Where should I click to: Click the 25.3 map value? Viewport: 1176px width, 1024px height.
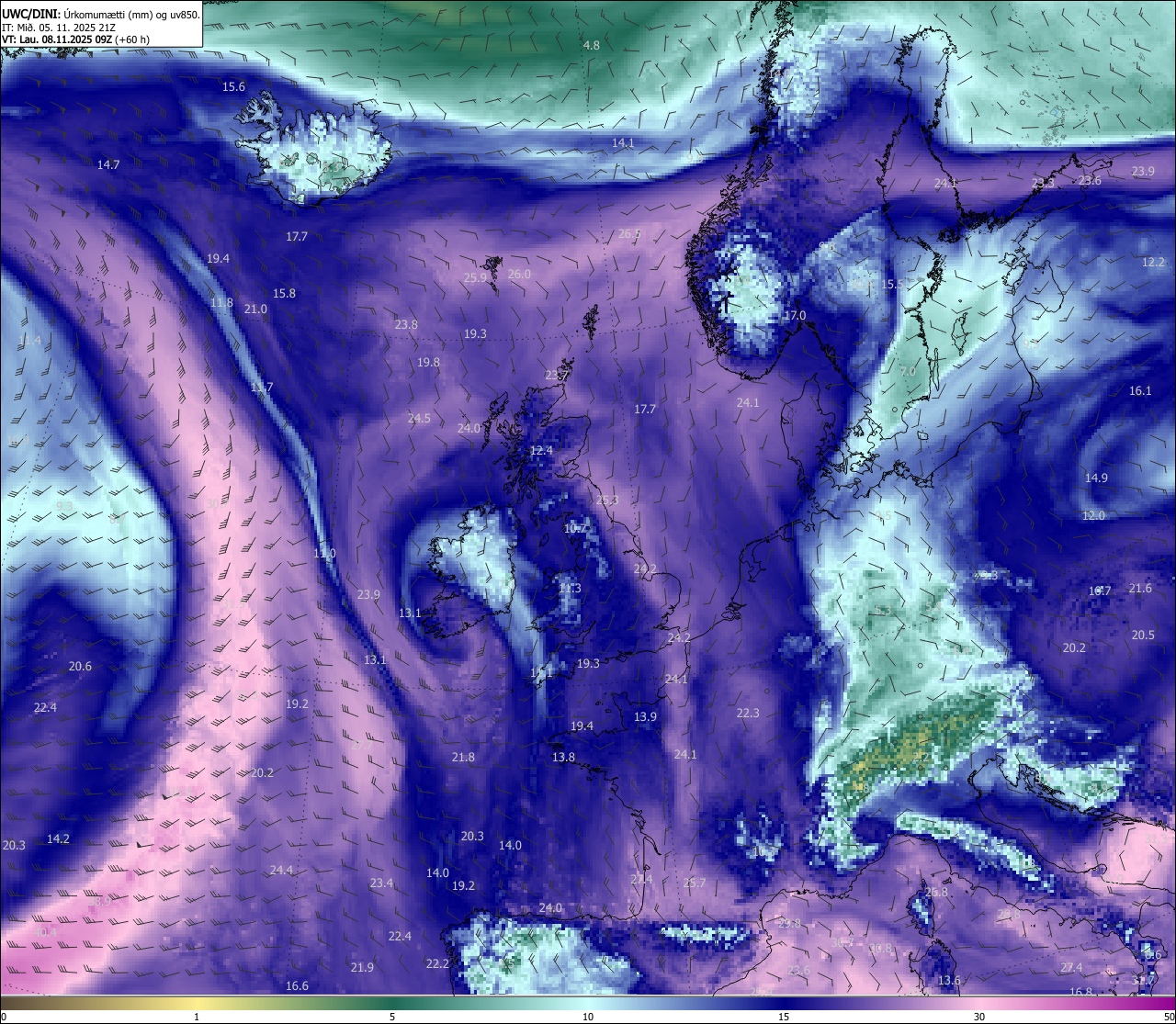(x=607, y=501)
